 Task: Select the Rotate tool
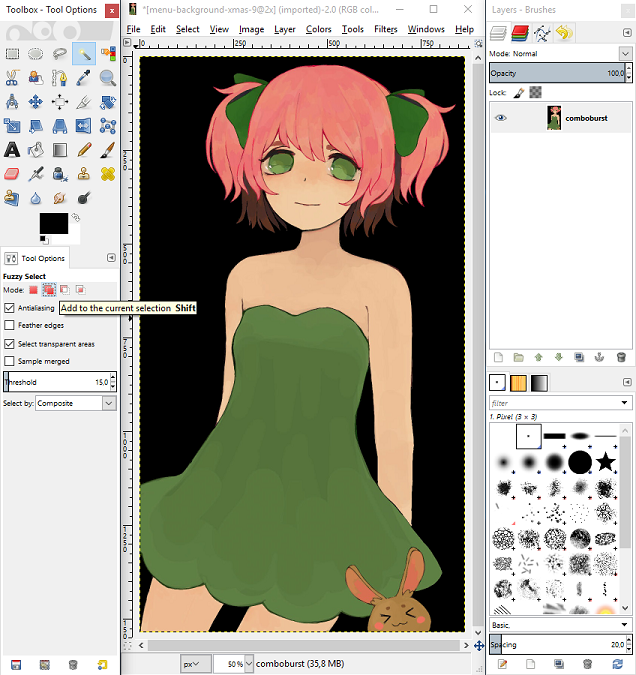pos(108,102)
